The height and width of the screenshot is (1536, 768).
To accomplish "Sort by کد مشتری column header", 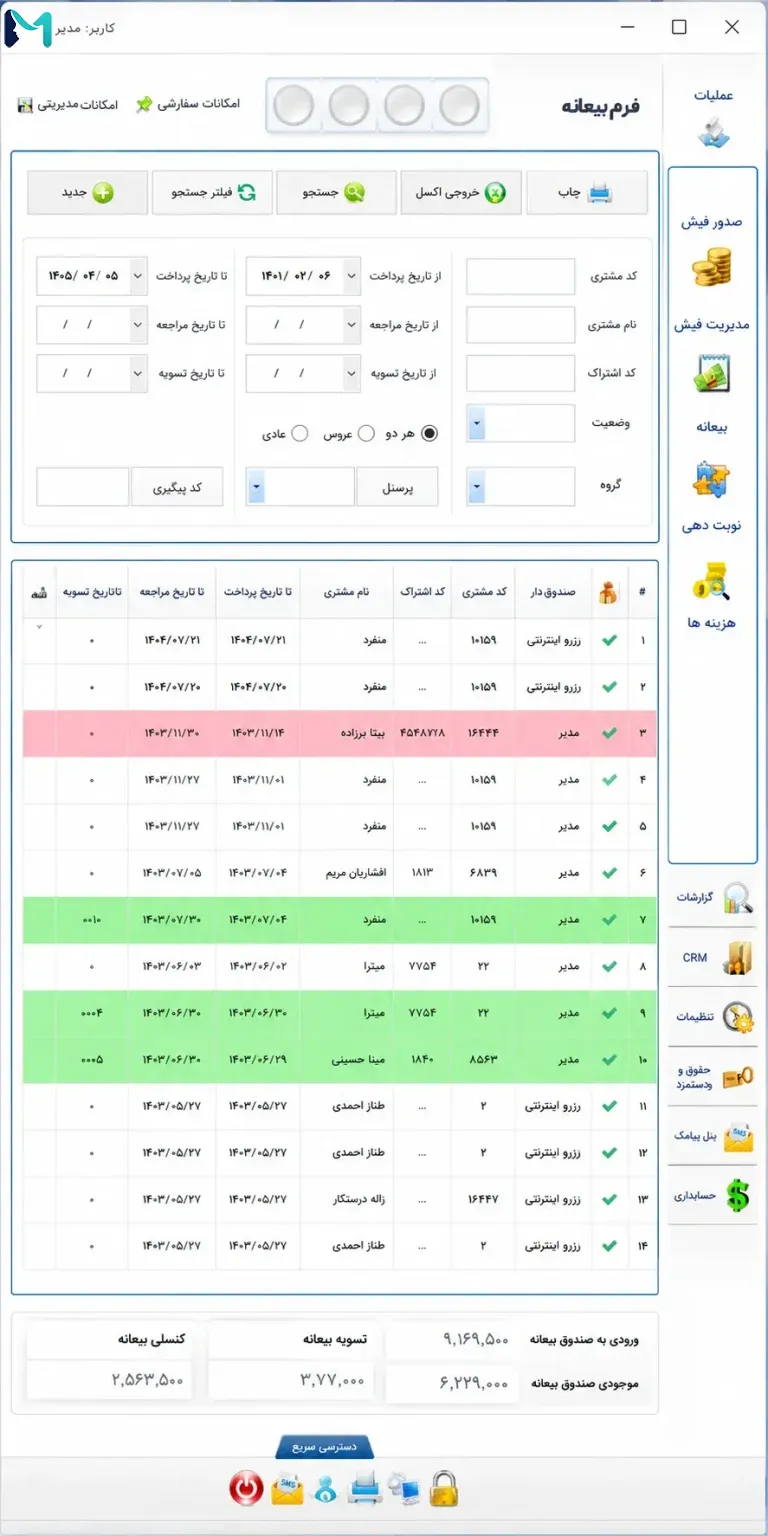I will pyautogui.click(x=484, y=592).
